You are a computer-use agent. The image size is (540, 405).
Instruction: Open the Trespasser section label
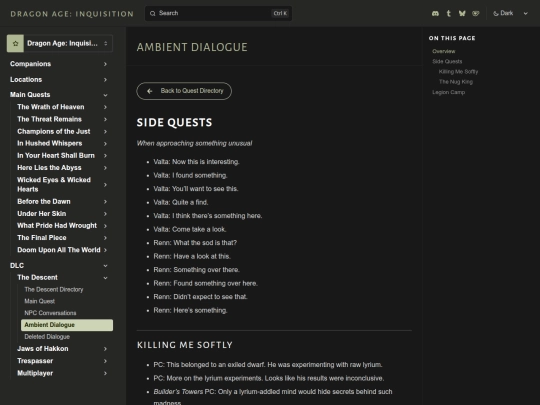tap(35, 361)
